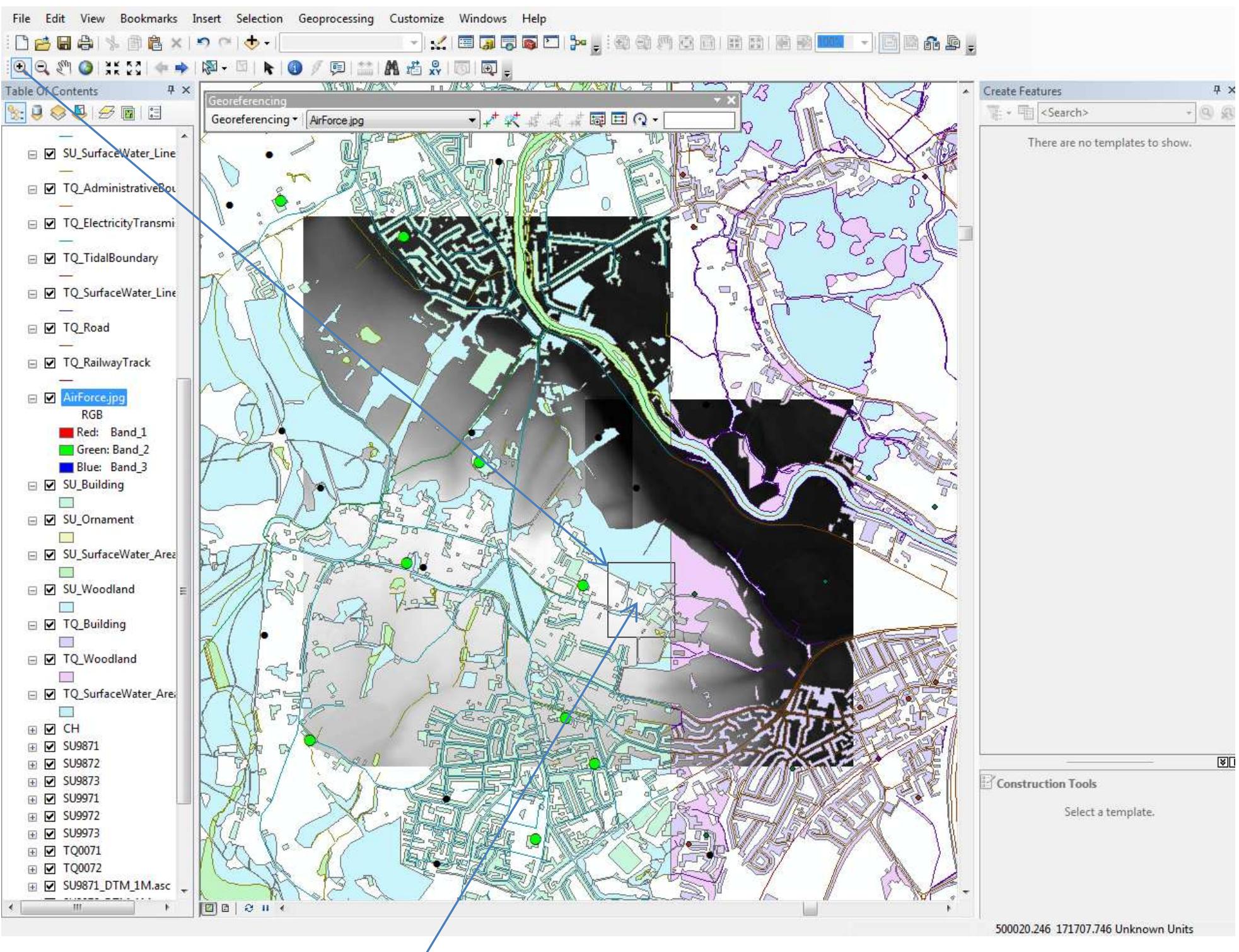The image size is (1239, 952).
Task: Open the Selection menu
Action: [x=259, y=18]
